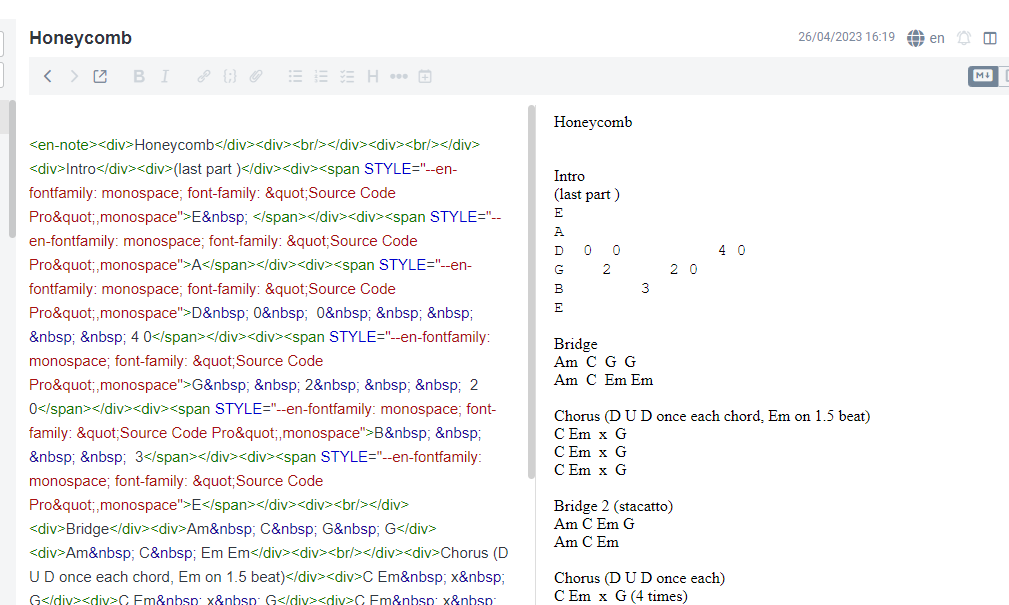Insert a hyperlink
The image size is (1009, 605).
(x=204, y=76)
